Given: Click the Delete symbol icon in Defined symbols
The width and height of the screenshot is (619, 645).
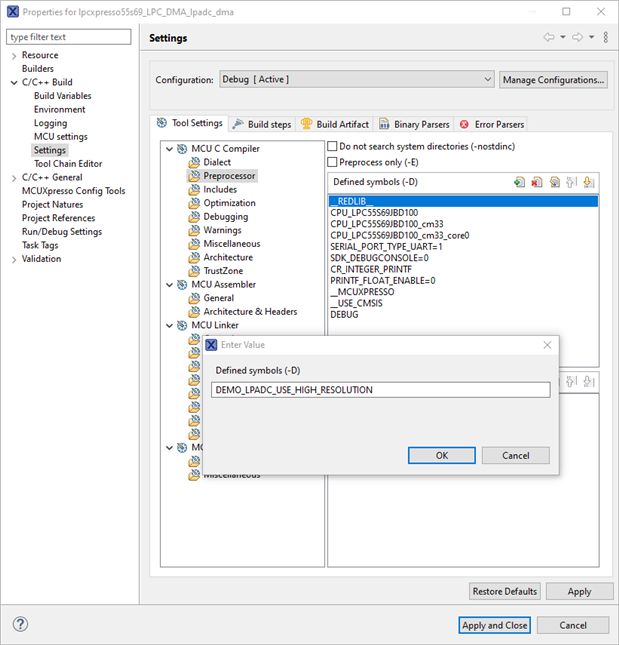Looking at the screenshot, I should tap(537, 182).
